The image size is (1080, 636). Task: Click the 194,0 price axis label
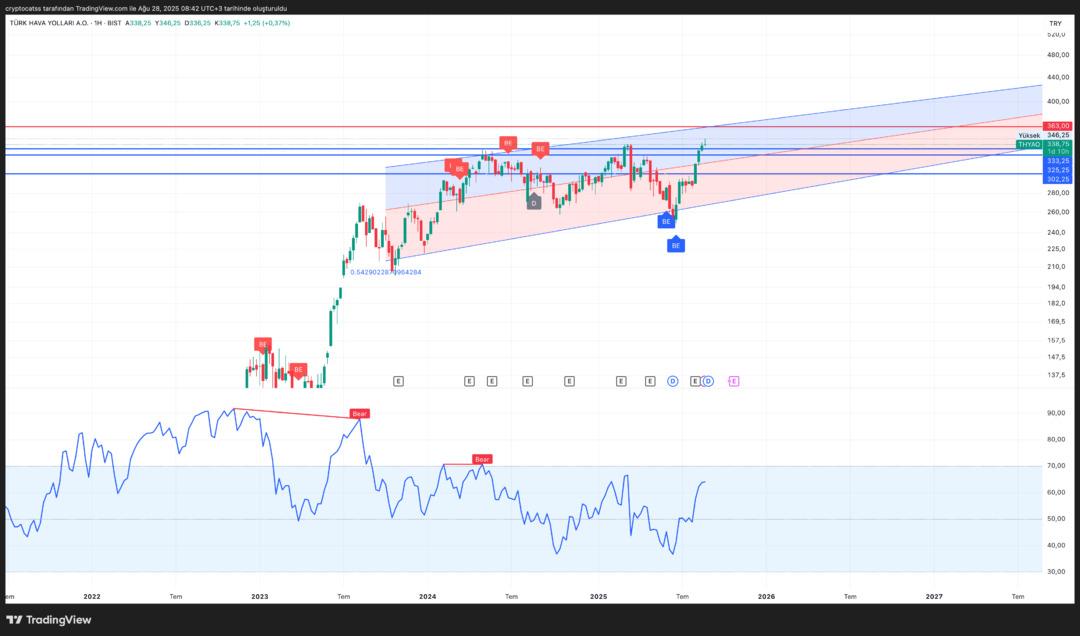click(x=1056, y=287)
